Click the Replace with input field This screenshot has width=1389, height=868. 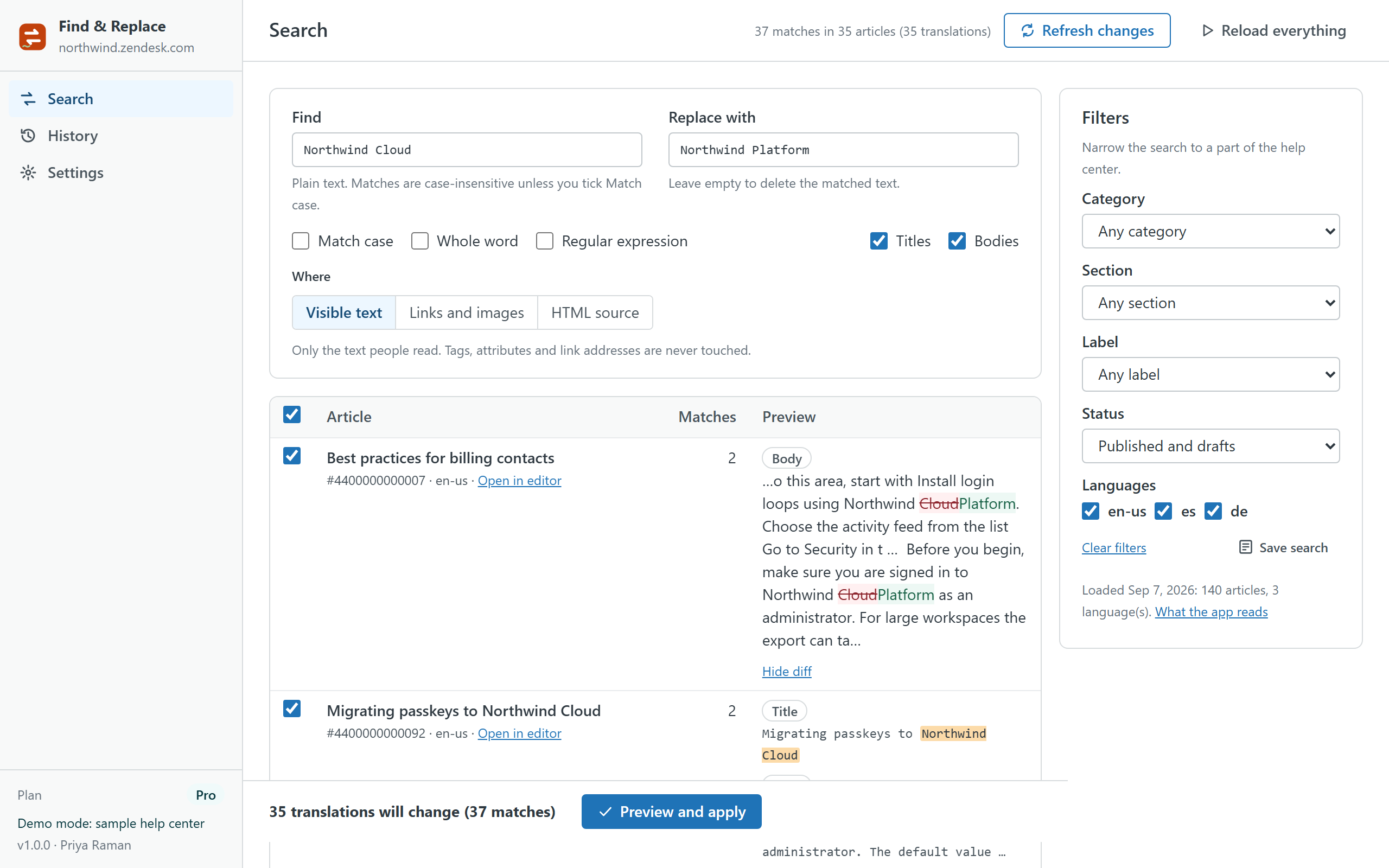click(x=843, y=150)
